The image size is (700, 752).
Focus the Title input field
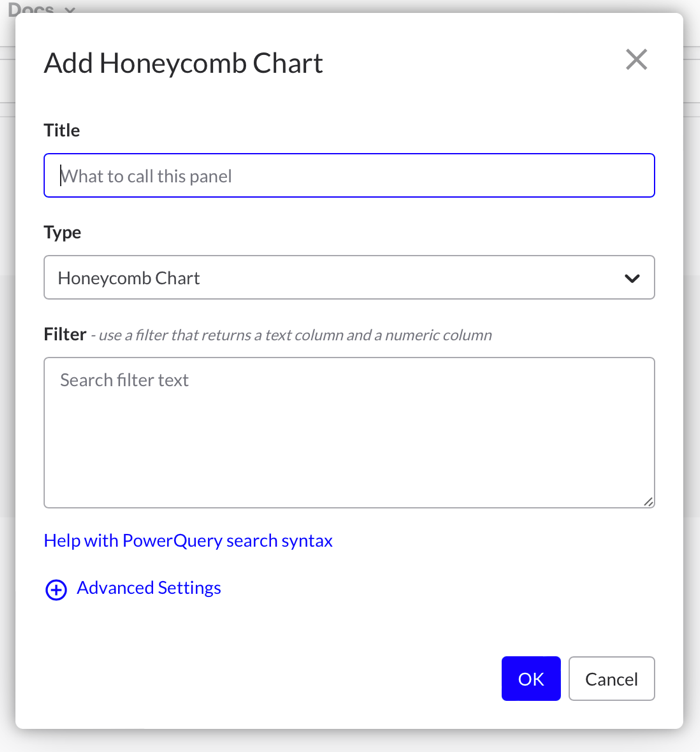pos(349,176)
